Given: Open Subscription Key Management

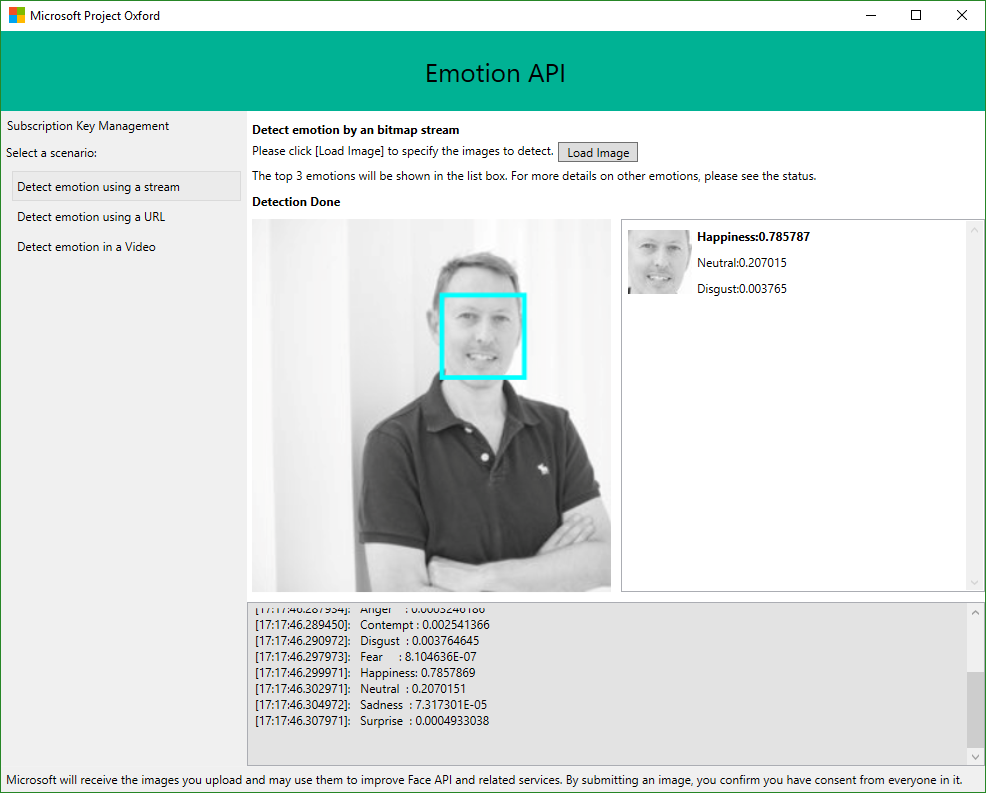Looking at the screenshot, I should pyautogui.click(x=88, y=126).
